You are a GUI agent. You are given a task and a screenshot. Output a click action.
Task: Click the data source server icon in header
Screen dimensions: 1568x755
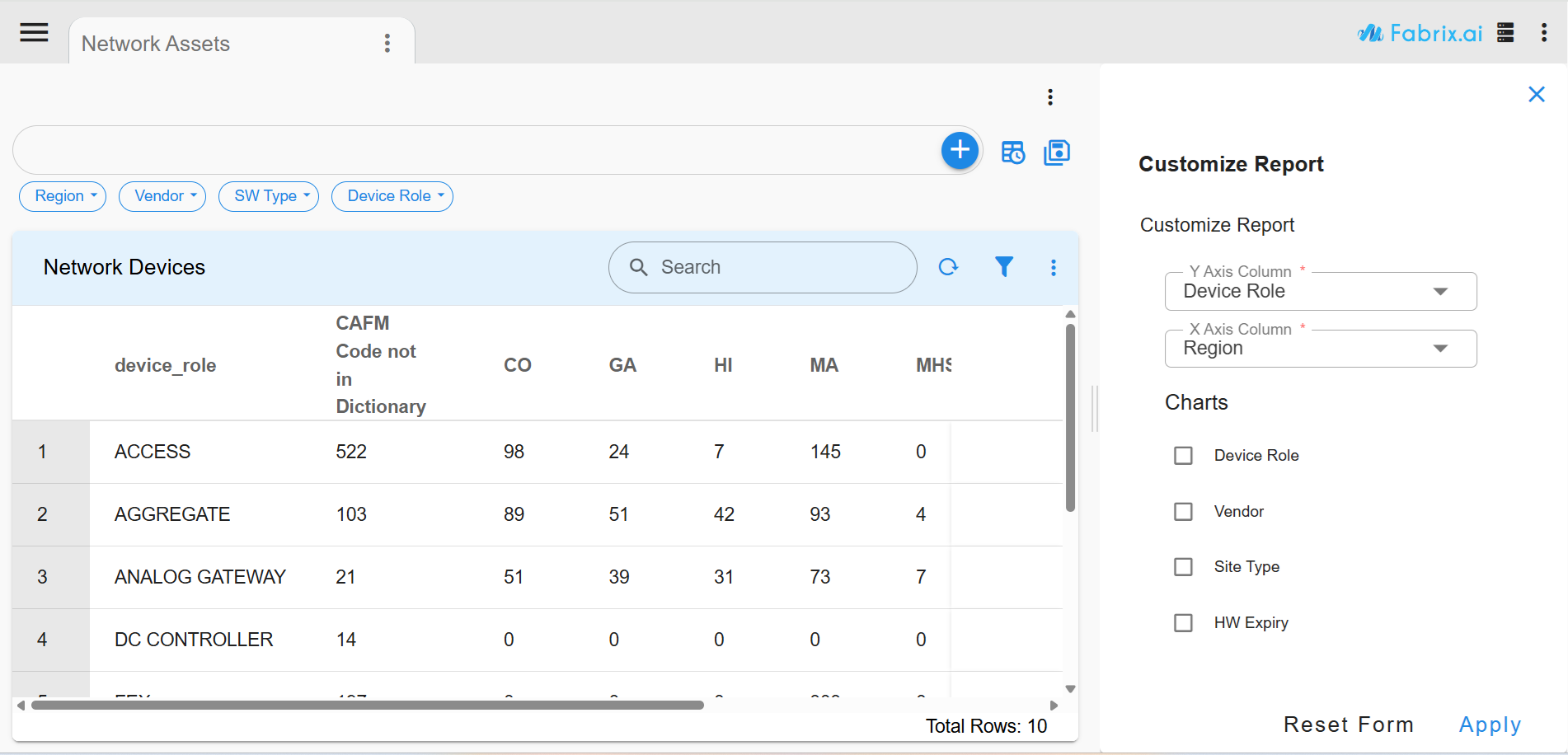coord(1505,32)
